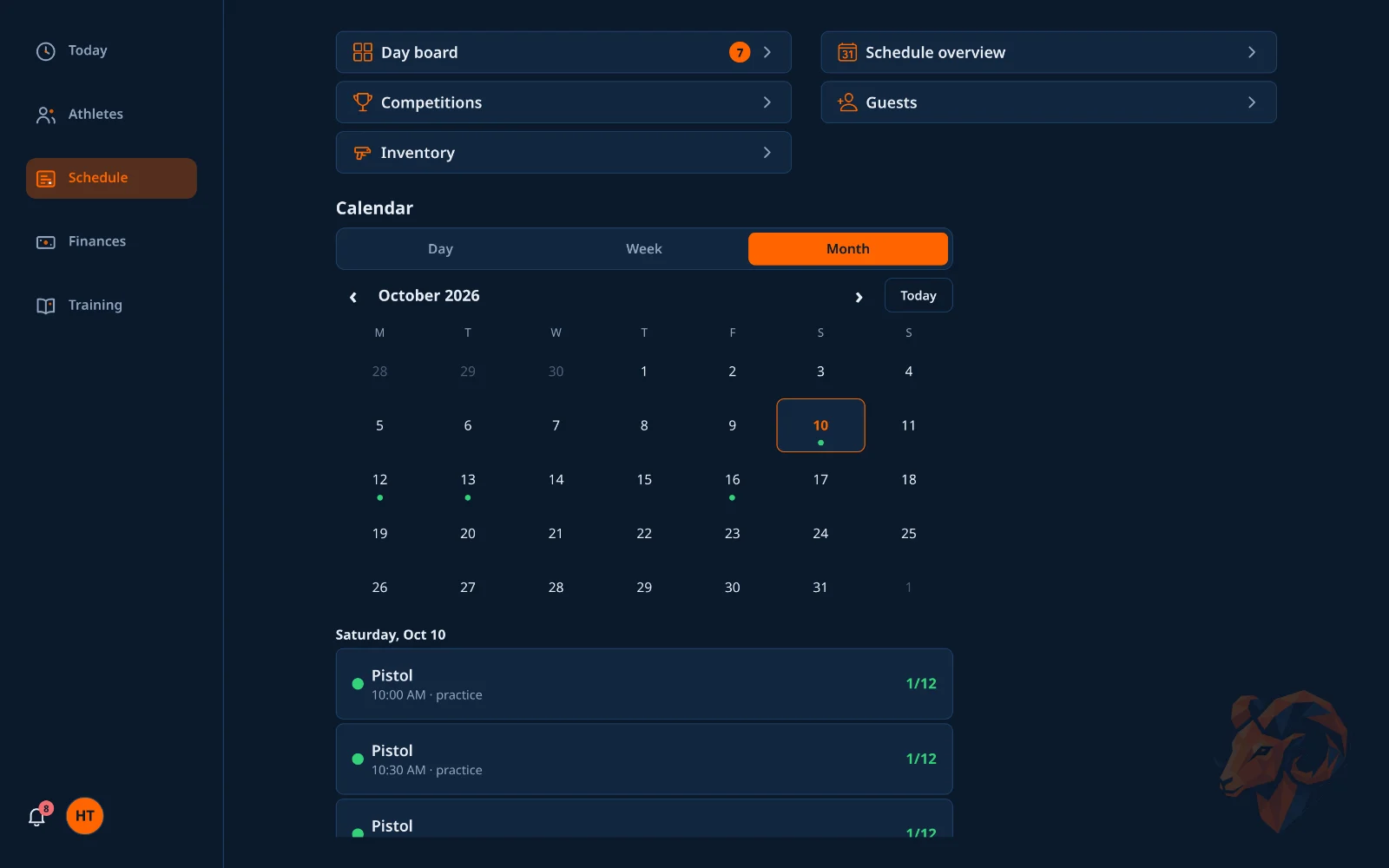Click the Competitions trophy icon

(363, 102)
